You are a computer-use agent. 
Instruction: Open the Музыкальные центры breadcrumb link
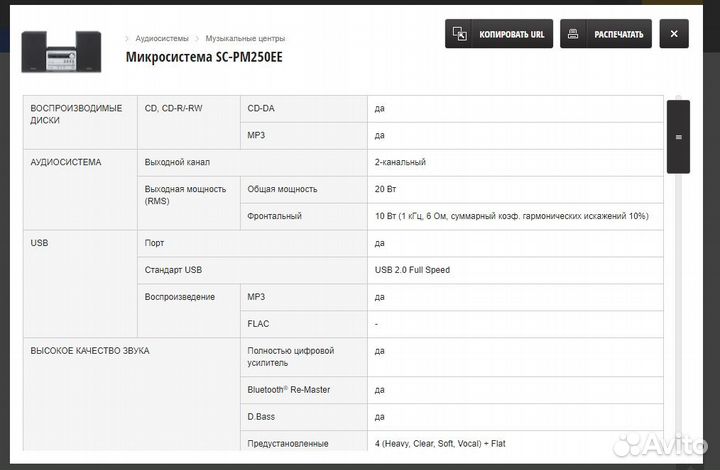[x=245, y=39]
